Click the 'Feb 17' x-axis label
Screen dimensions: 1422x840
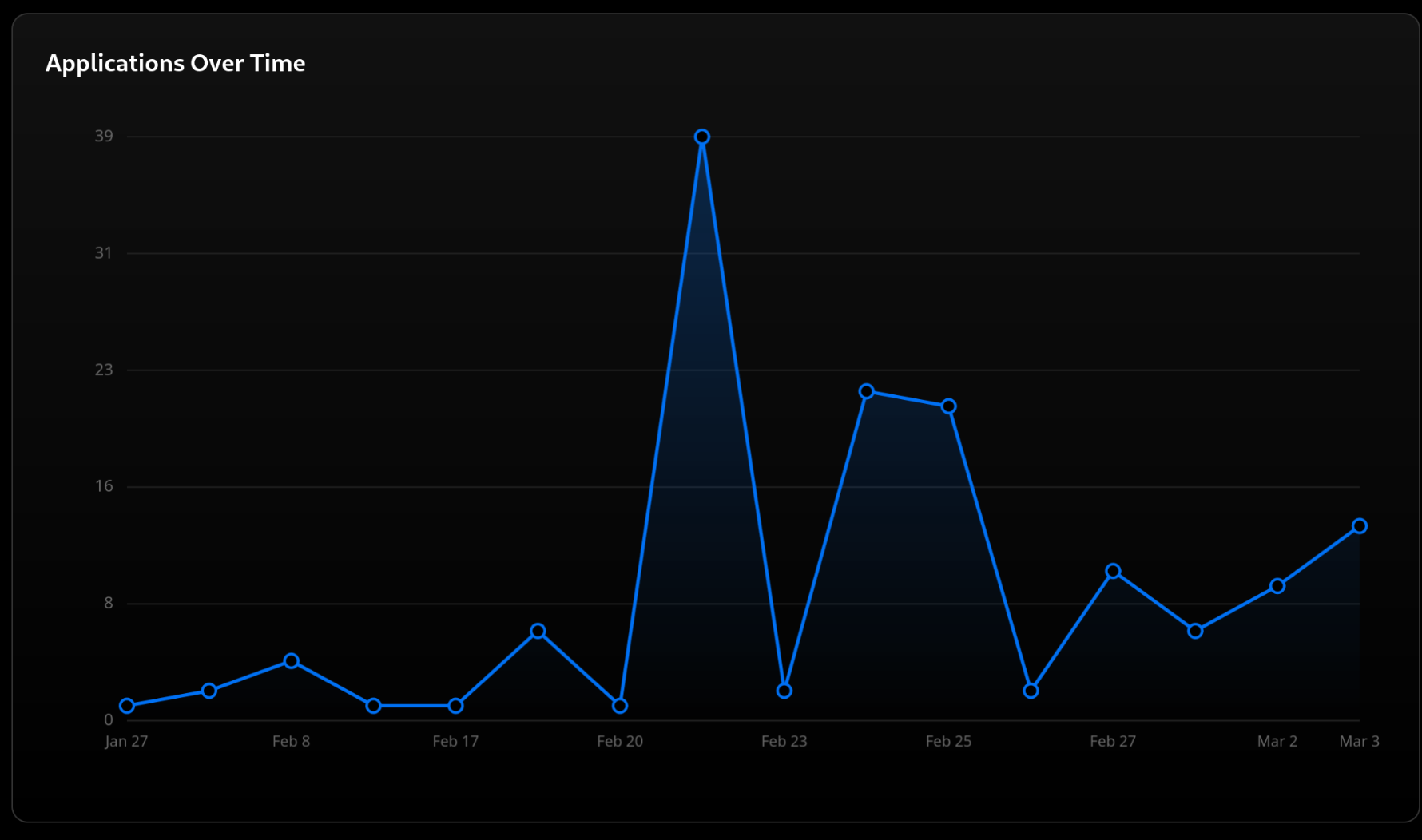(x=455, y=742)
